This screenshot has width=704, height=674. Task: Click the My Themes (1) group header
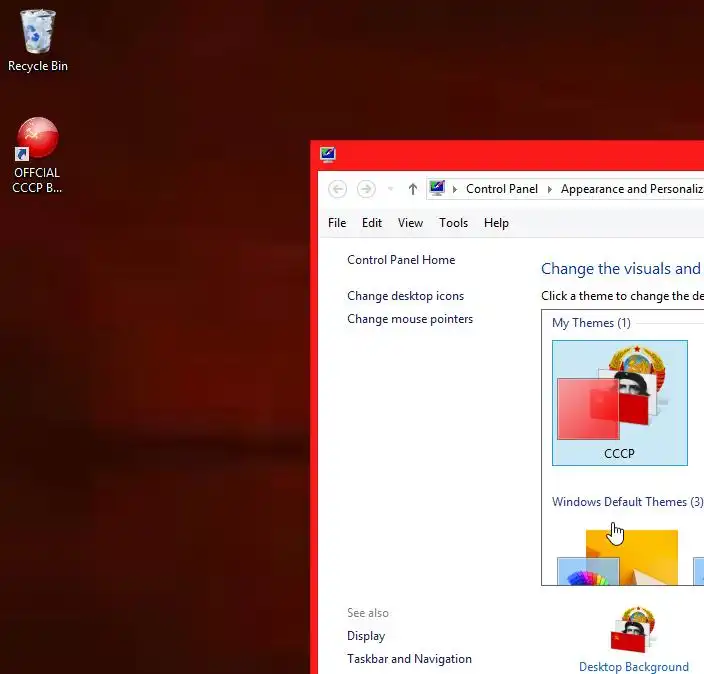click(x=591, y=323)
